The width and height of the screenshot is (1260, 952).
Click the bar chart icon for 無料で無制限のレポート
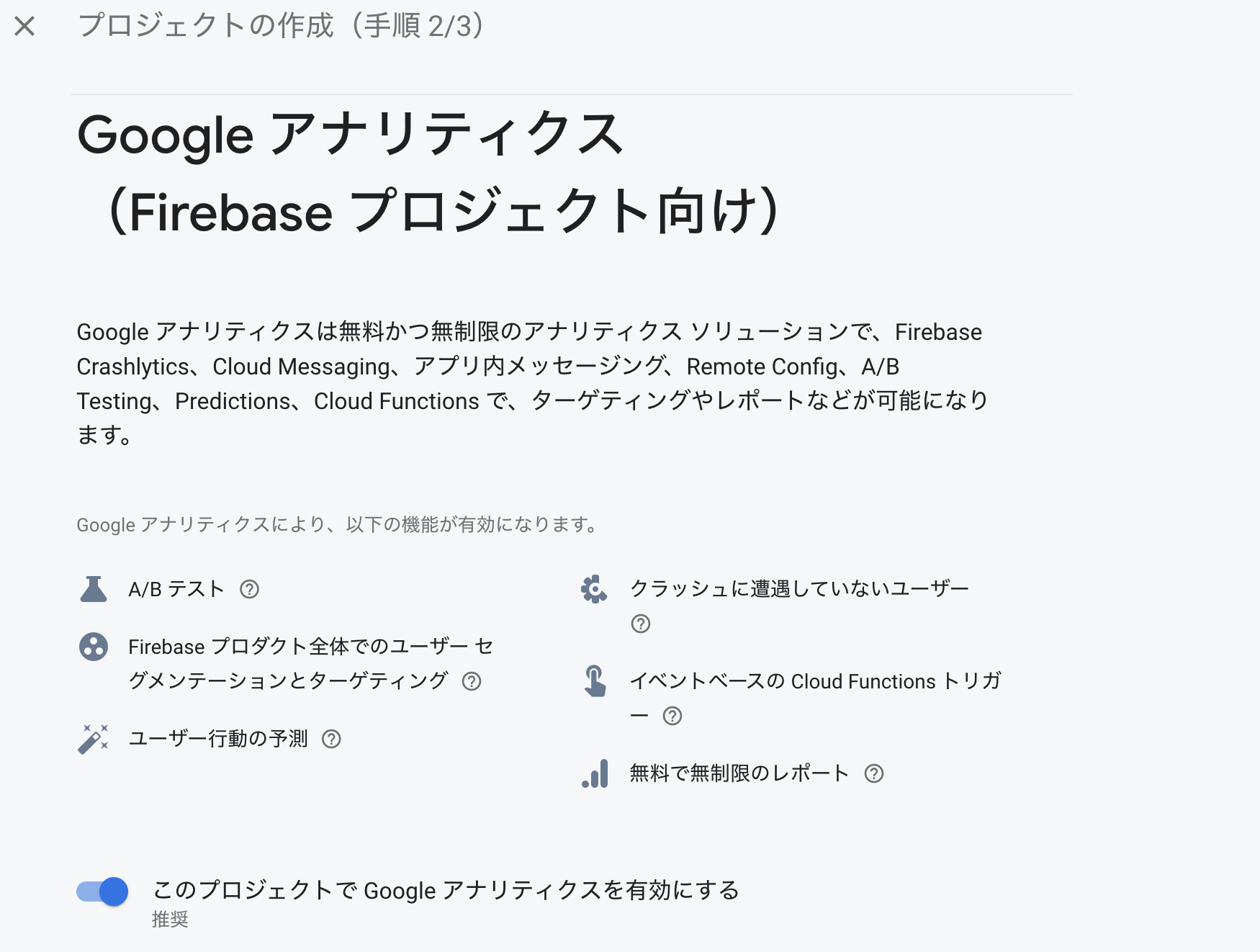coord(595,773)
